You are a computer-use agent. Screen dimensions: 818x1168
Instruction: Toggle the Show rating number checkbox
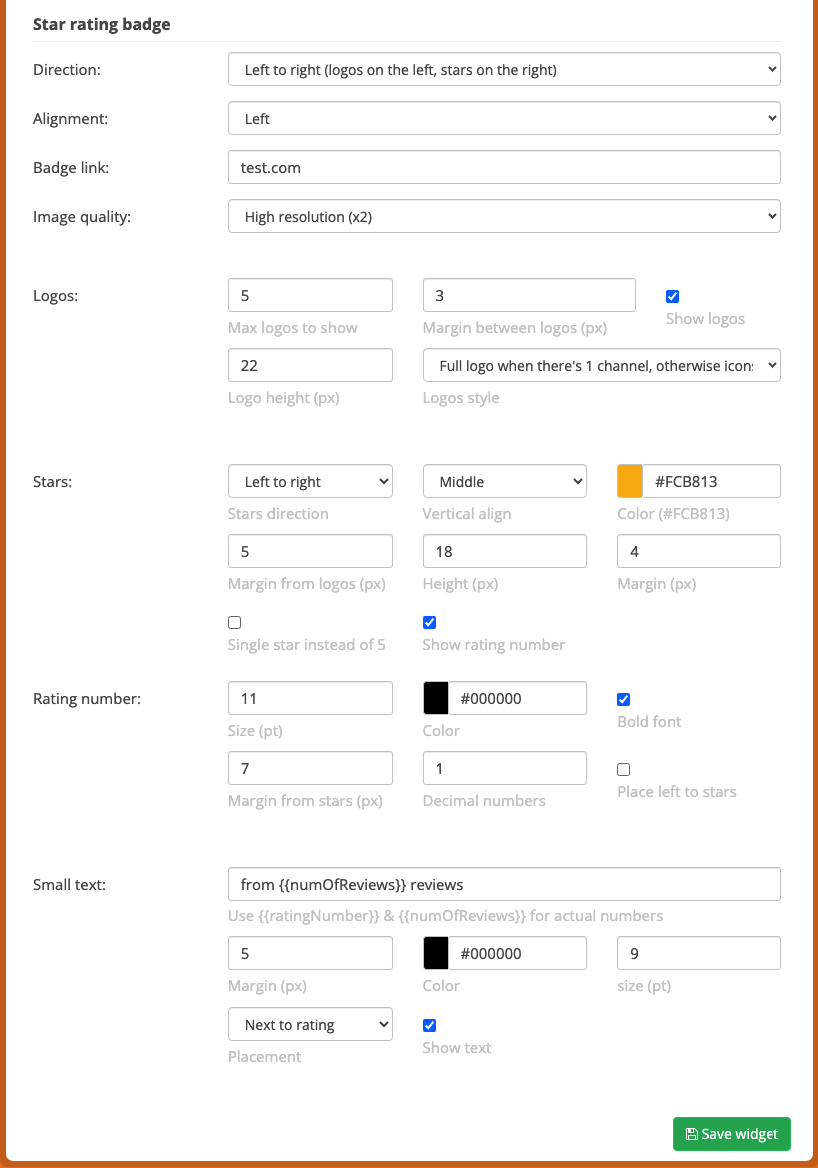[429, 622]
